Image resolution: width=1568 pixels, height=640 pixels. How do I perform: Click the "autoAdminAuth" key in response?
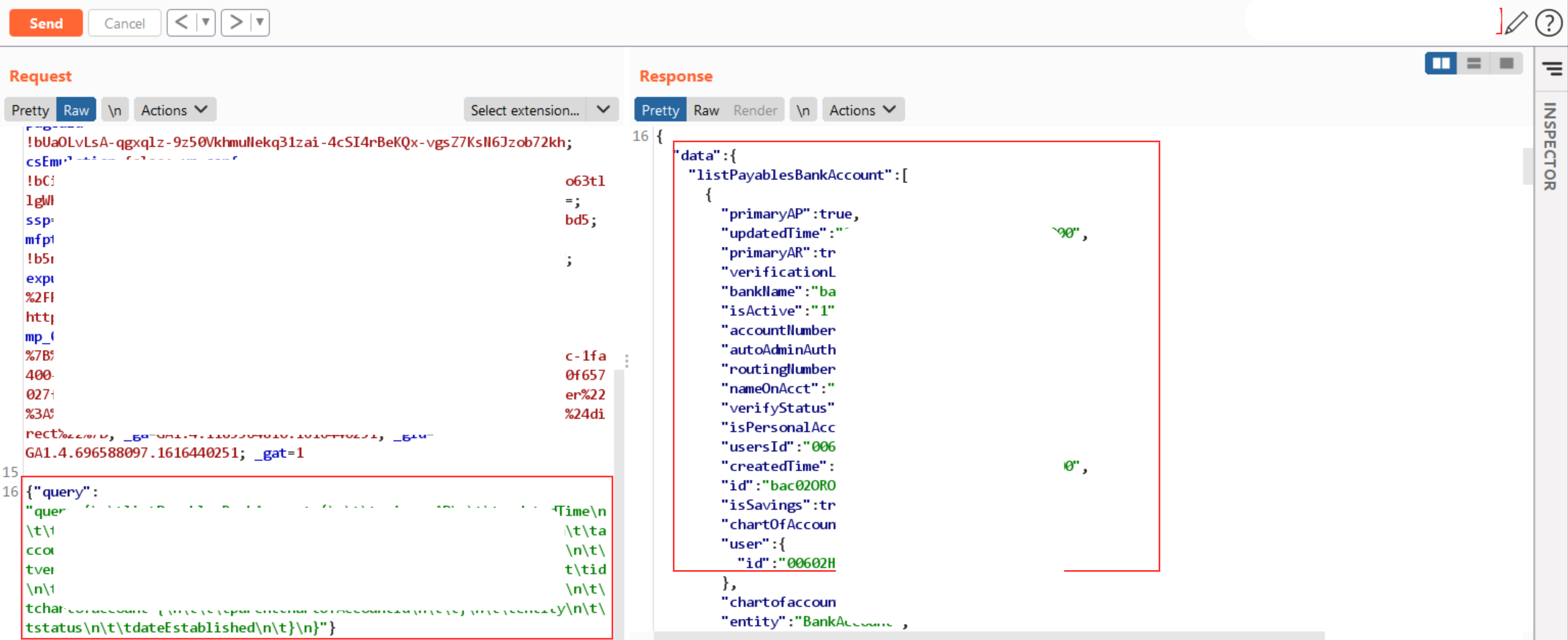click(x=778, y=350)
